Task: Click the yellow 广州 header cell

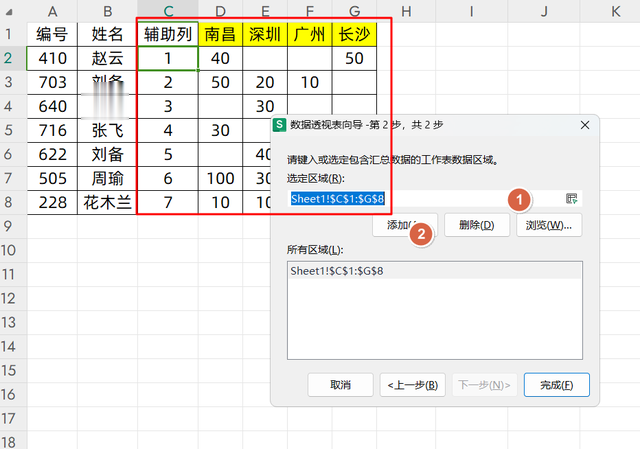Action: (309, 34)
